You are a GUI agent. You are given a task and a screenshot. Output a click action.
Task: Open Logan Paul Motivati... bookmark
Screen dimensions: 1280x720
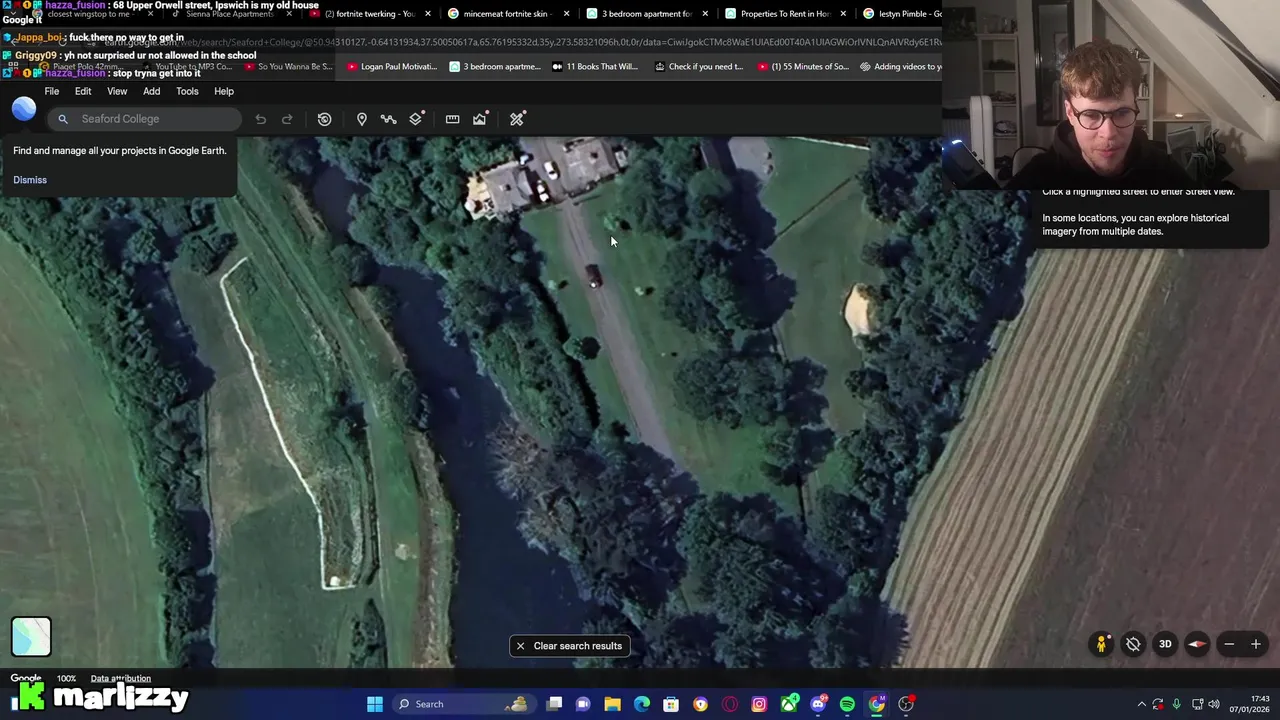[391, 67]
